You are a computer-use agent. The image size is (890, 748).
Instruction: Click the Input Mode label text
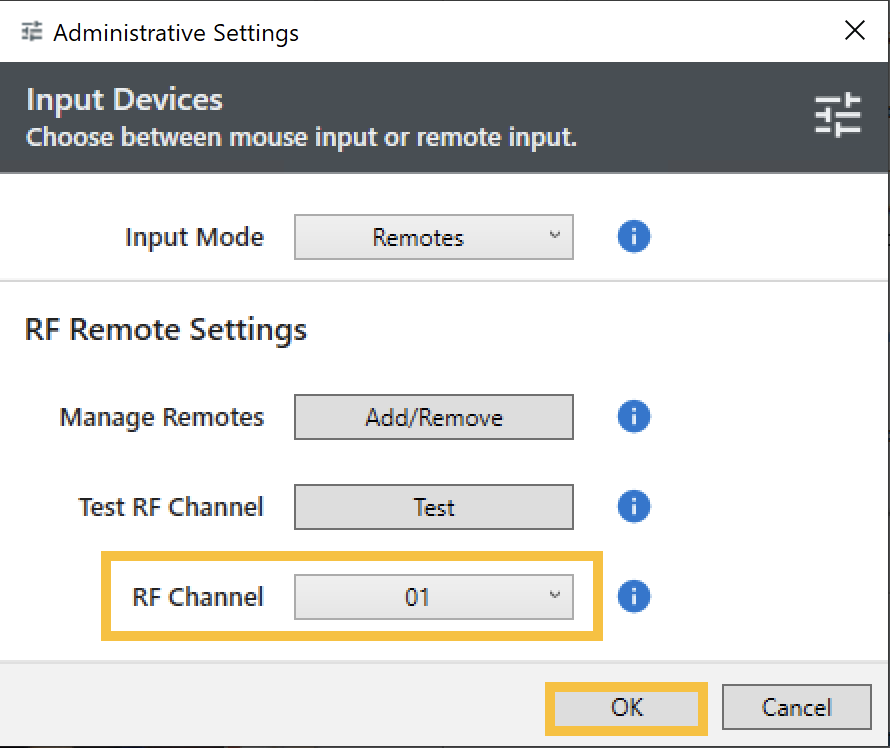[x=194, y=238]
